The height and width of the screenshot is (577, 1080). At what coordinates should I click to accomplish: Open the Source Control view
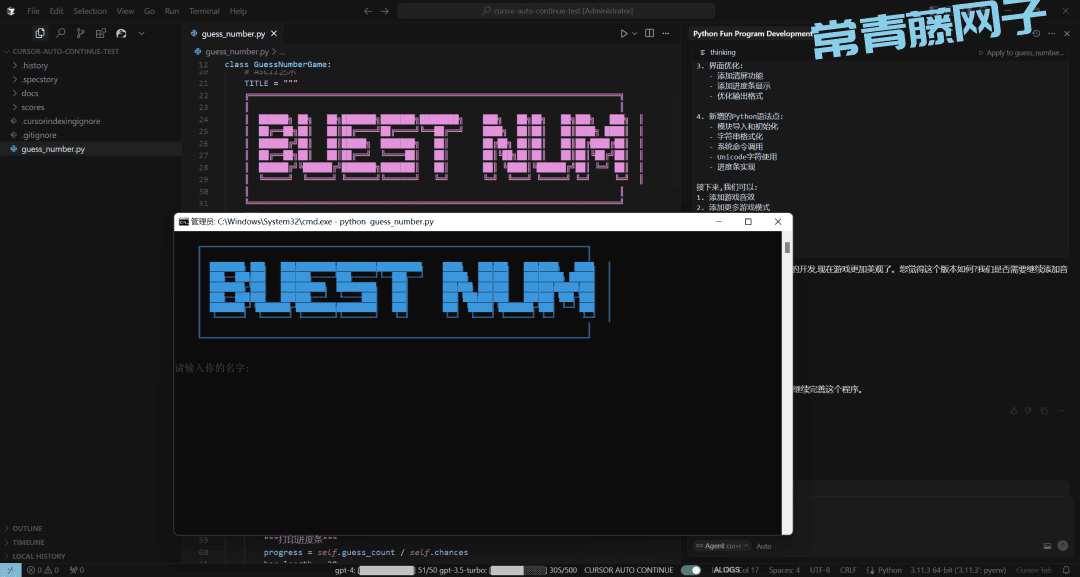tap(81, 33)
